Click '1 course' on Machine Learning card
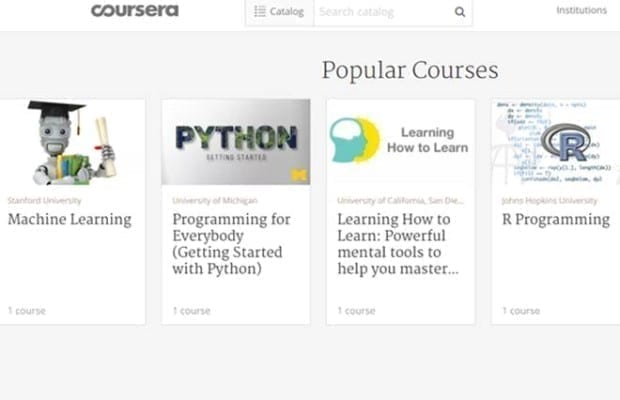Image resolution: width=620 pixels, height=400 pixels. tap(26, 311)
